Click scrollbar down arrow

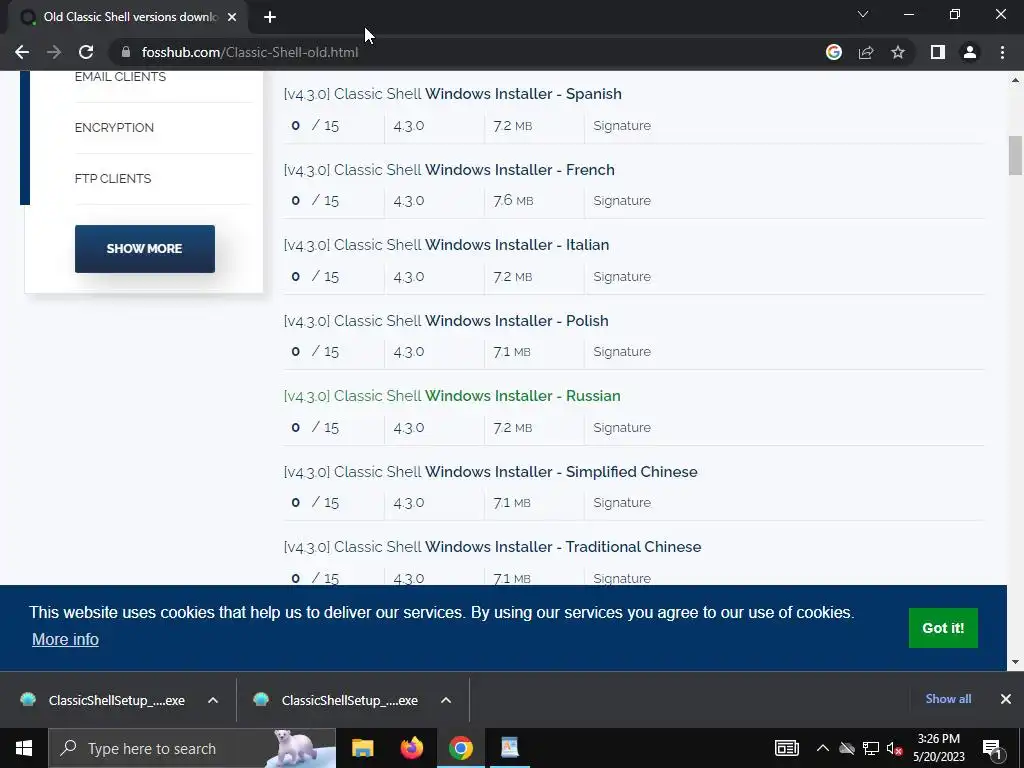click(x=1015, y=662)
